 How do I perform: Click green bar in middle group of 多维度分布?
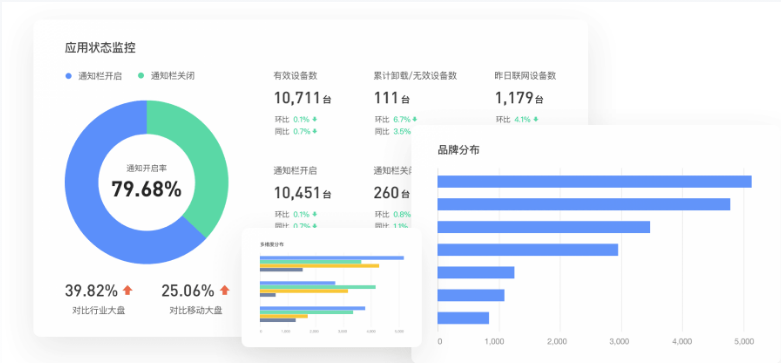[318, 287]
